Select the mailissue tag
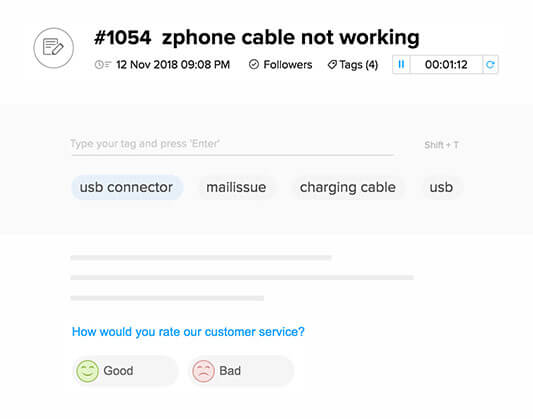Image resolution: width=533 pixels, height=419 pixels. click(236, 187)
